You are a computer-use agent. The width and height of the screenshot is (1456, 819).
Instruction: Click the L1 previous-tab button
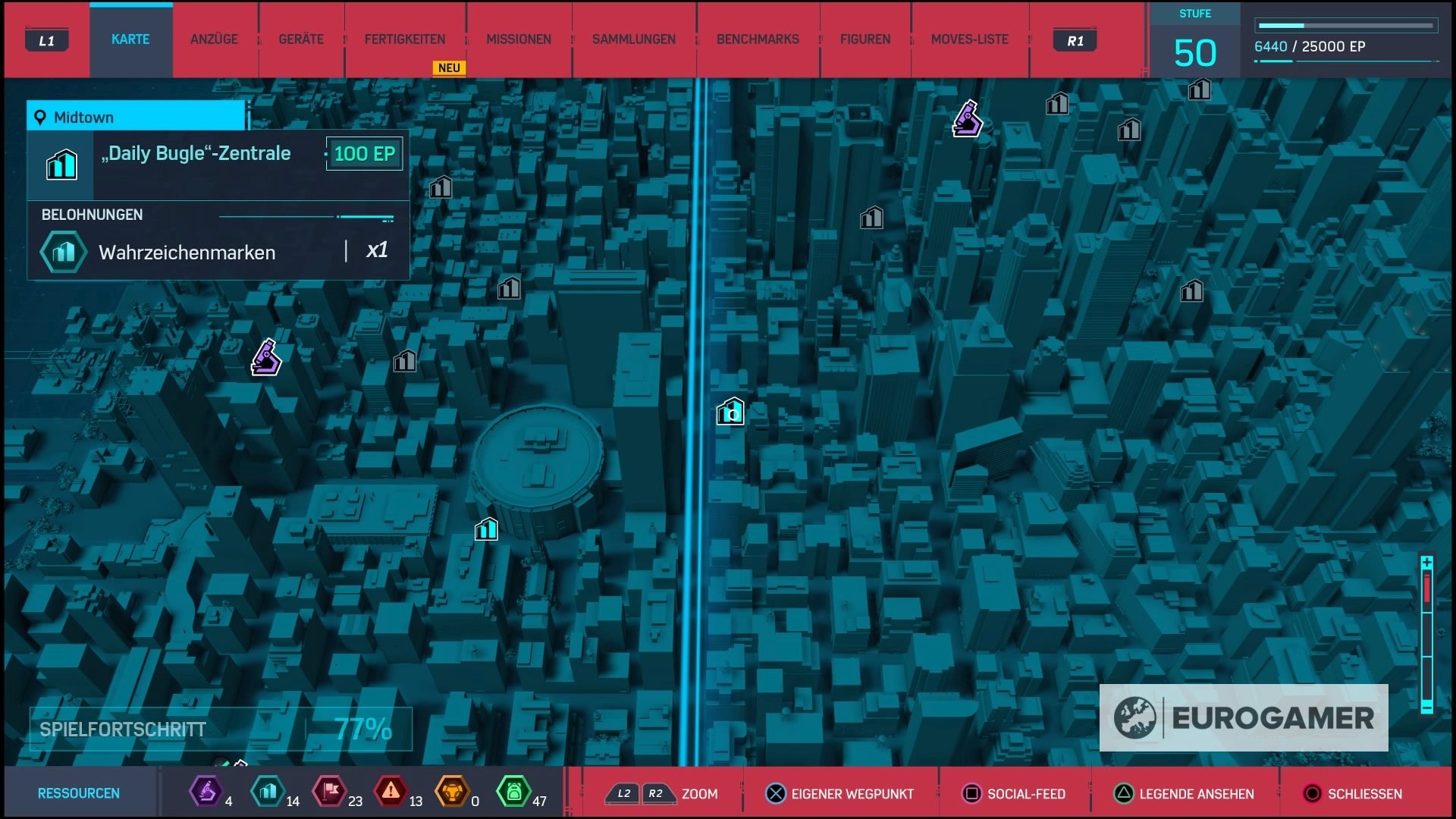47,41
